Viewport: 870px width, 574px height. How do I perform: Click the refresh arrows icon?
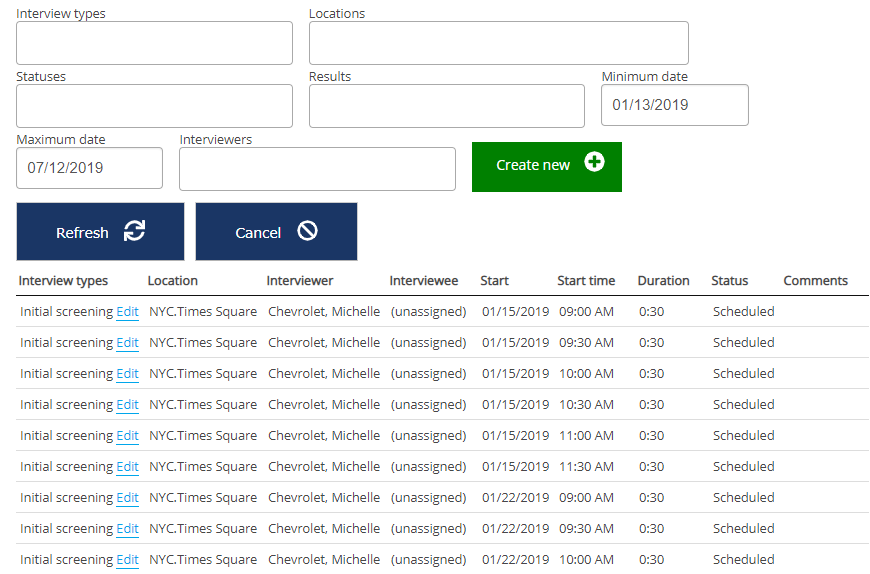click(x=134, y=231)
